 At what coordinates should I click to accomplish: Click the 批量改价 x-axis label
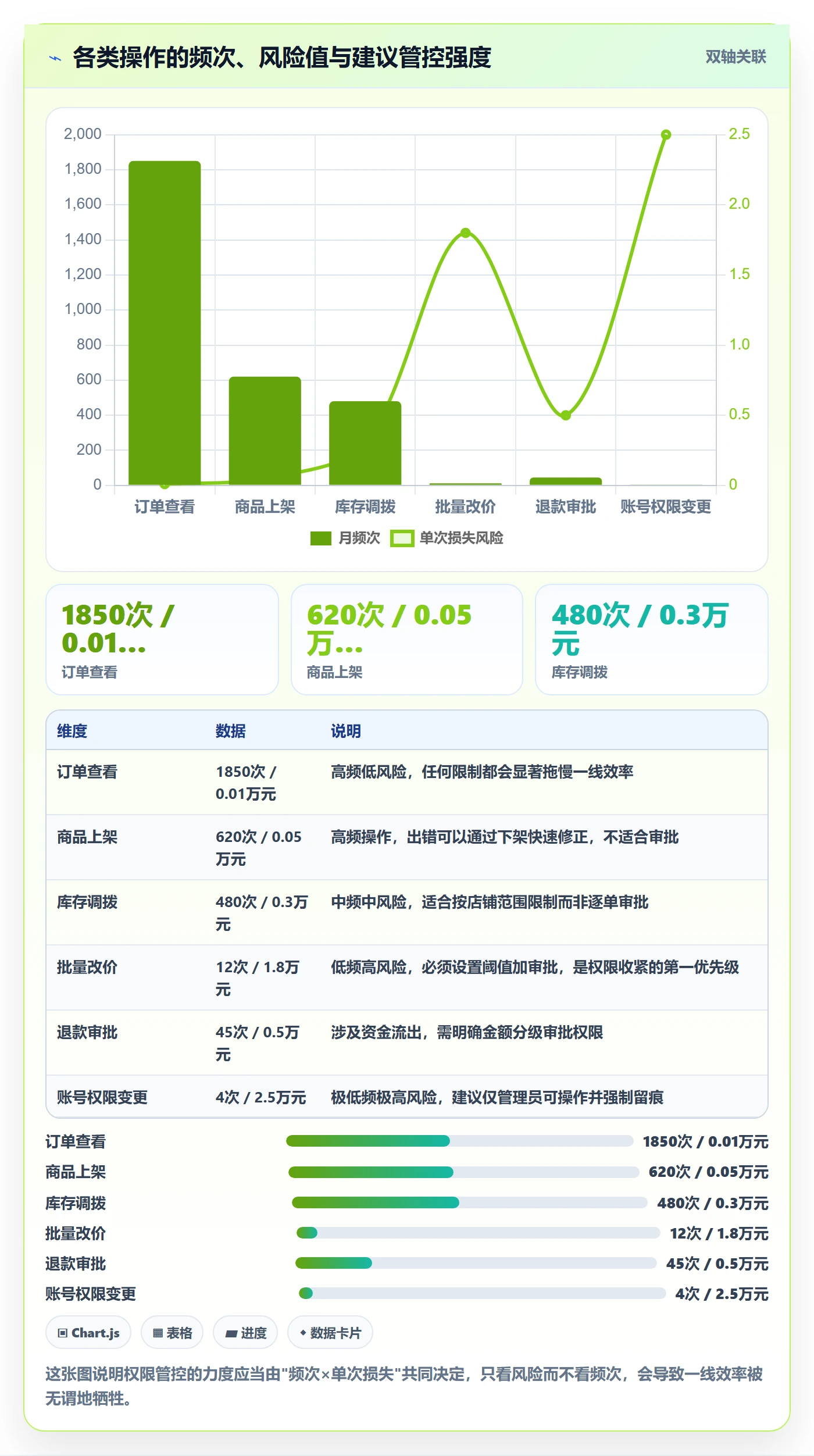pos(465,506)
